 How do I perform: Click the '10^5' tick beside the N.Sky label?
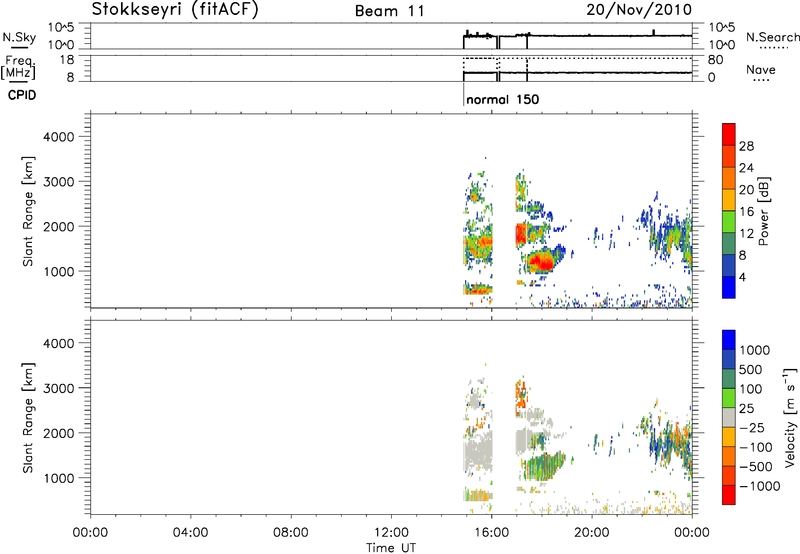point(61,28)
